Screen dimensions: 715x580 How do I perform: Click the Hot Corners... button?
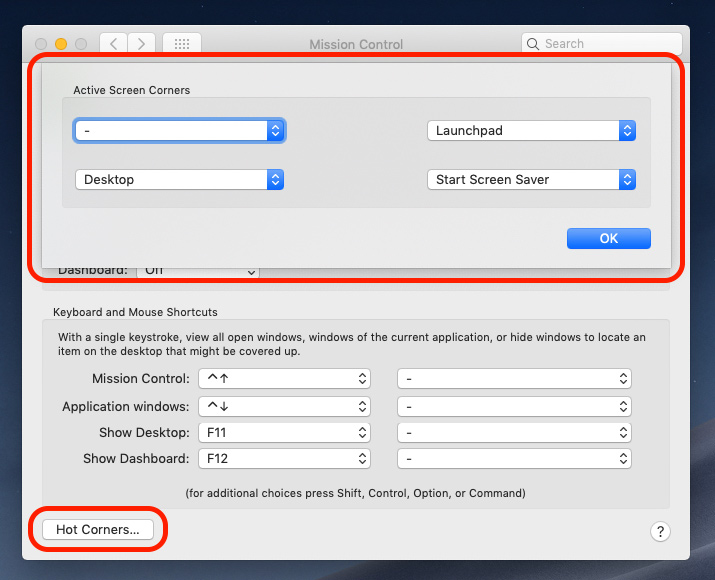pos(98,529)
